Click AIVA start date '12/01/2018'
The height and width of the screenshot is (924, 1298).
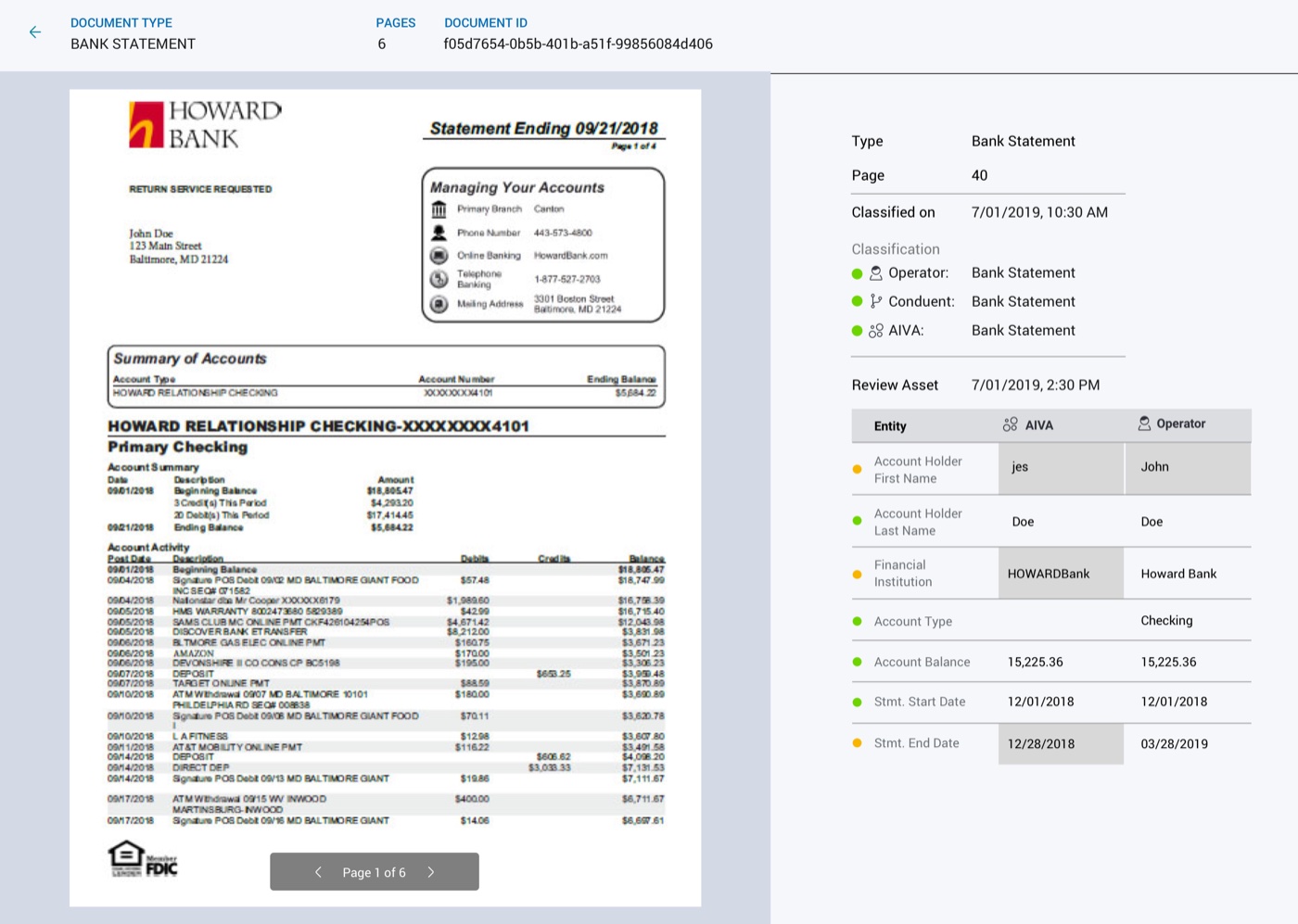point(1041,702)
